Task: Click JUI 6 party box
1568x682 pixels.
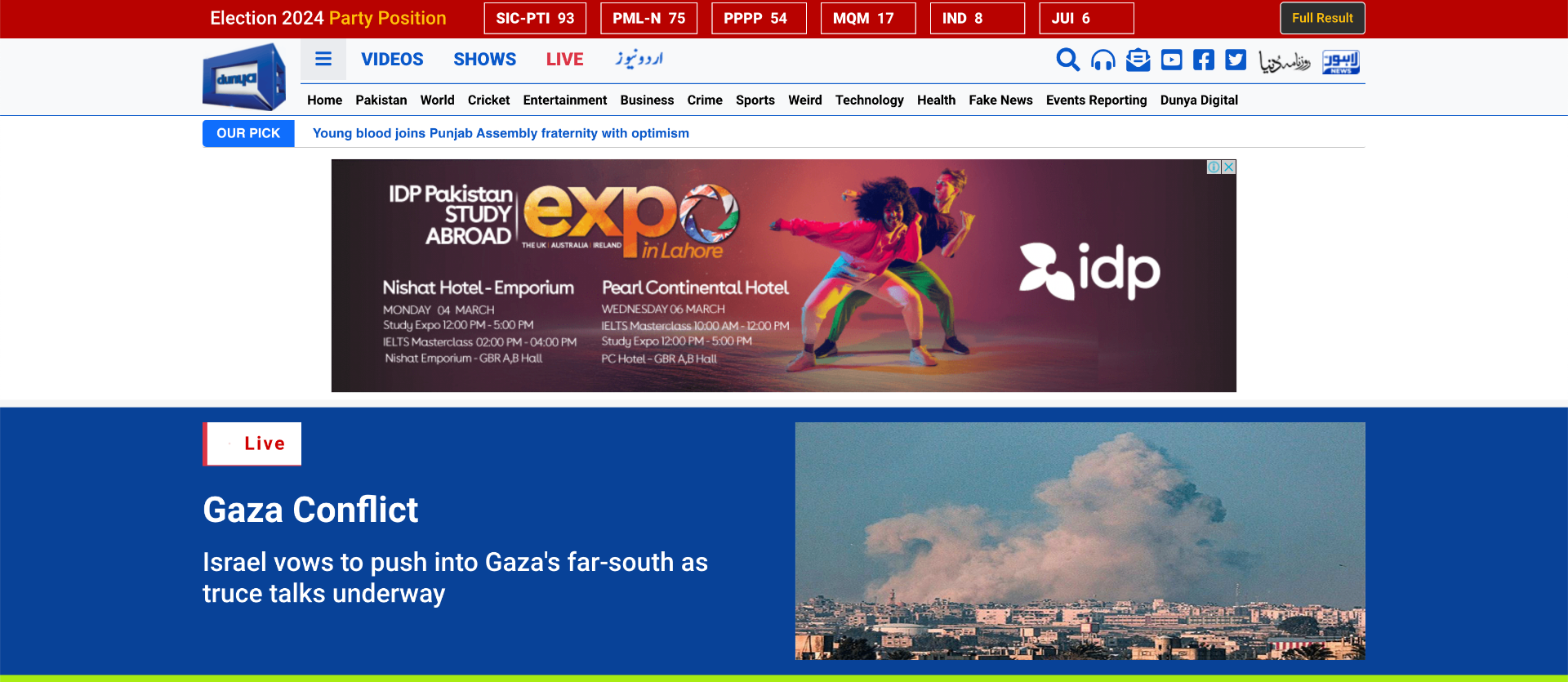Action: point(1086,18)
